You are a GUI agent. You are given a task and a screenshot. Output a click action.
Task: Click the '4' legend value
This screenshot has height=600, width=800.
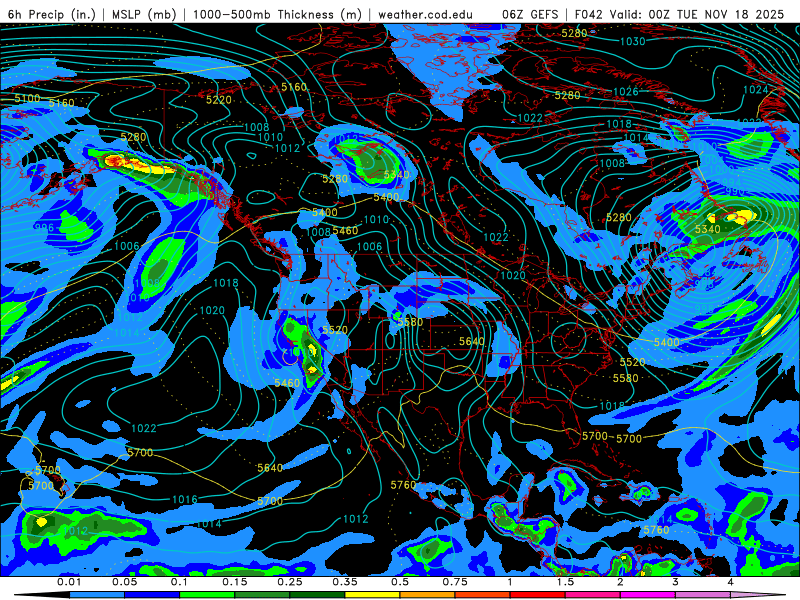(731, 582)
